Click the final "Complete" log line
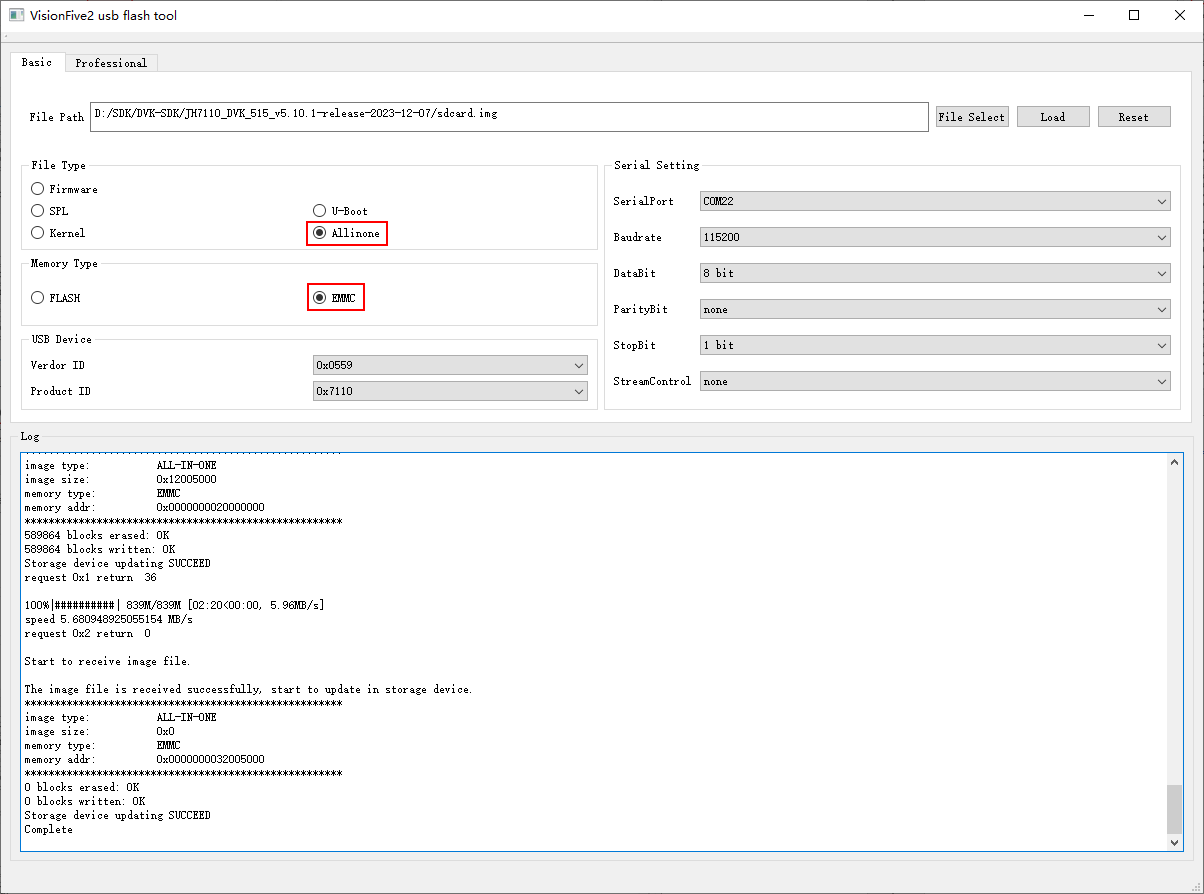 pos(49,829)
